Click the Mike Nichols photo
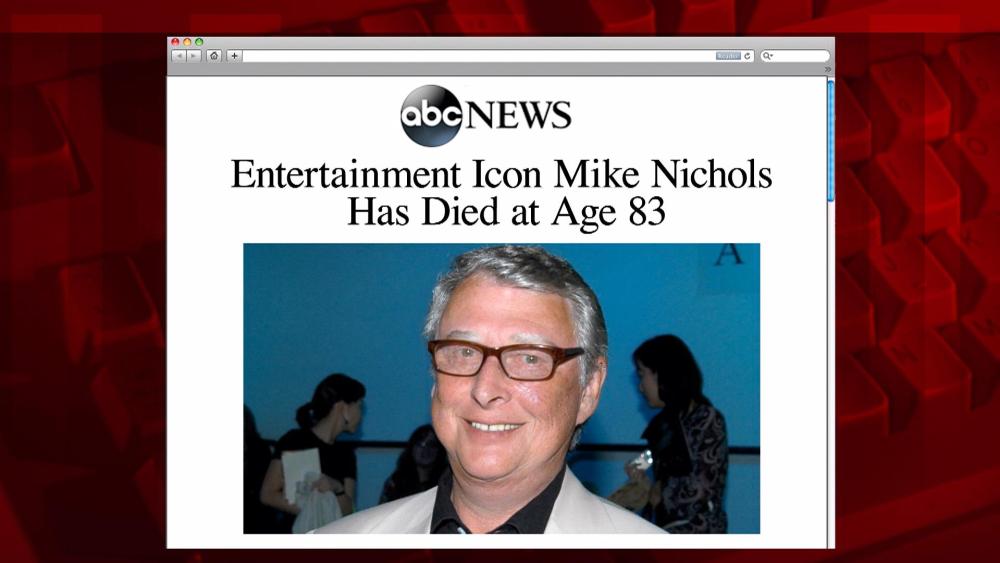 (501, 388)
